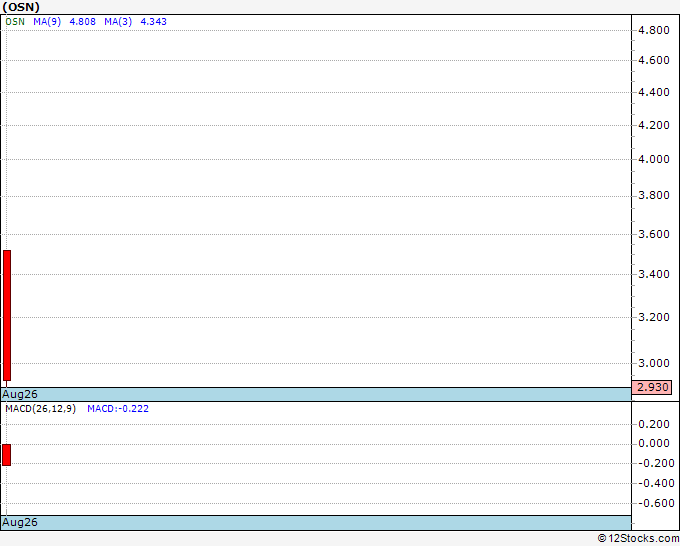Image resolution: width=680 pixels, height=546 pixels.
Task: Click the 4.200 price axis label
Action: 654,125
